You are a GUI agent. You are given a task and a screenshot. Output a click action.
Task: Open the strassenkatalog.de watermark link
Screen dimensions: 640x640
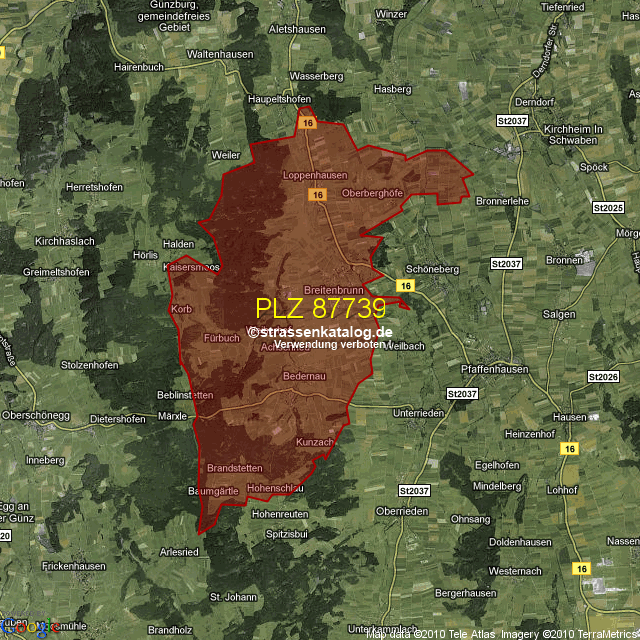(322, 332)
